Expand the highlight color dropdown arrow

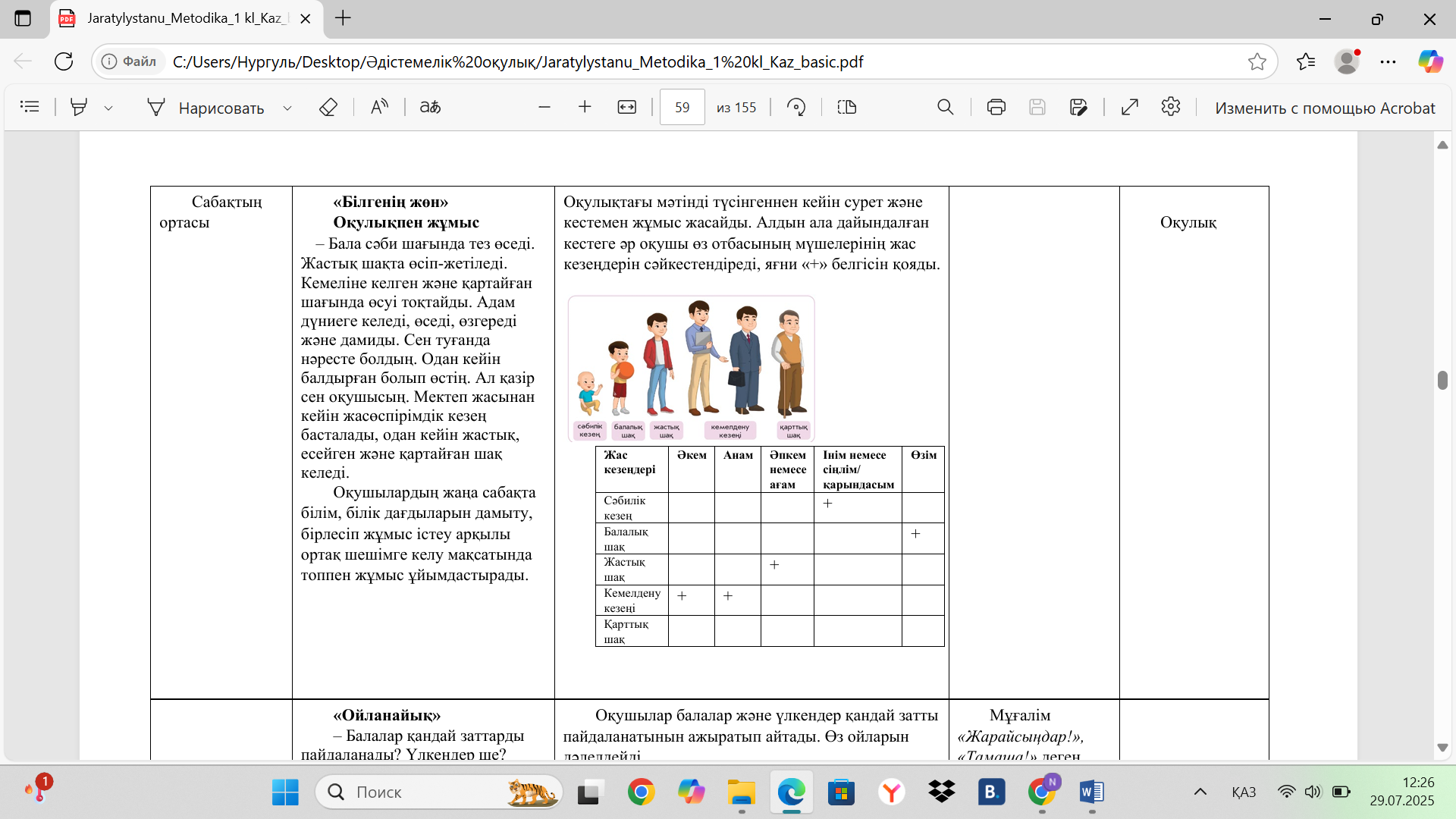click(108, 108)
